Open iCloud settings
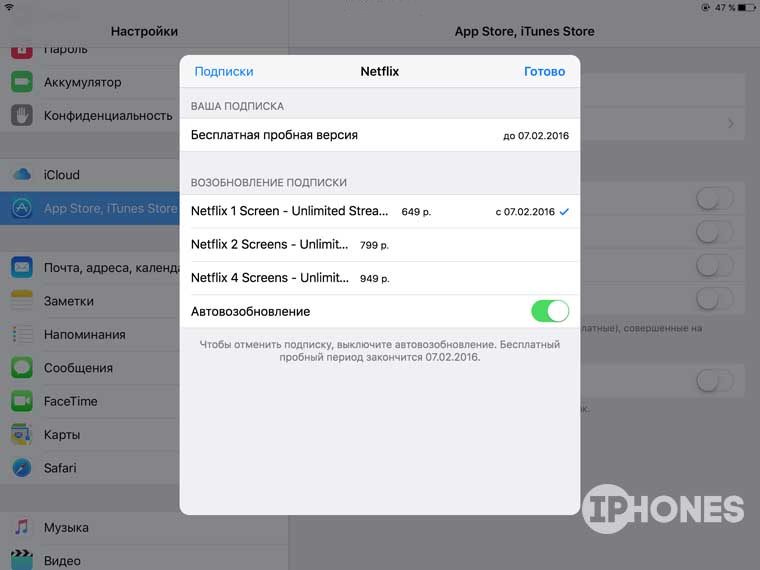 [90, 174]
